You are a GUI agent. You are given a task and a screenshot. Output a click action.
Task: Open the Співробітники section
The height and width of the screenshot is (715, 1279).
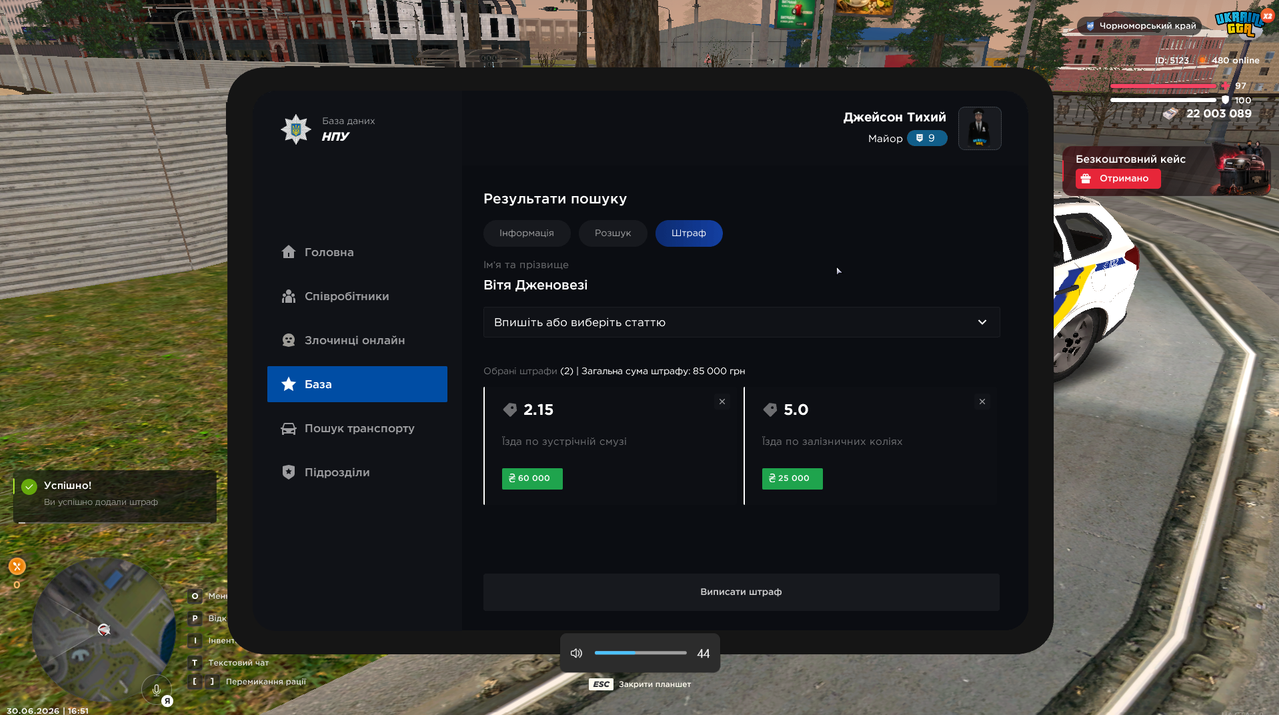(x=357, y=296)
